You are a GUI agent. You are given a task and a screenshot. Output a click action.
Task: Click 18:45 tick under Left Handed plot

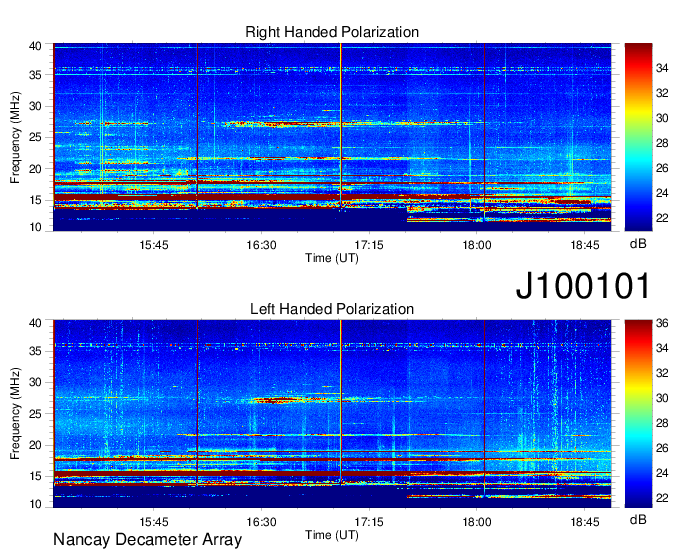pyautogui.click(x=584, y=522)
